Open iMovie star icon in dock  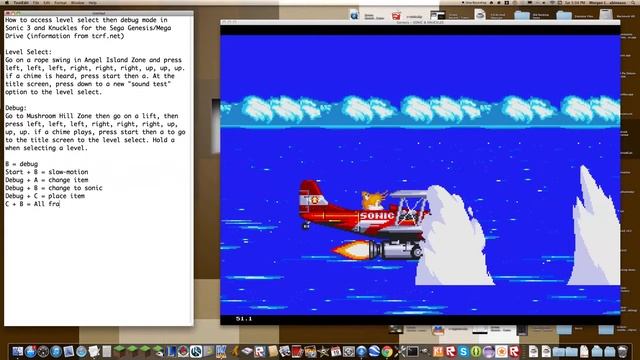click(x=324, y=351)
